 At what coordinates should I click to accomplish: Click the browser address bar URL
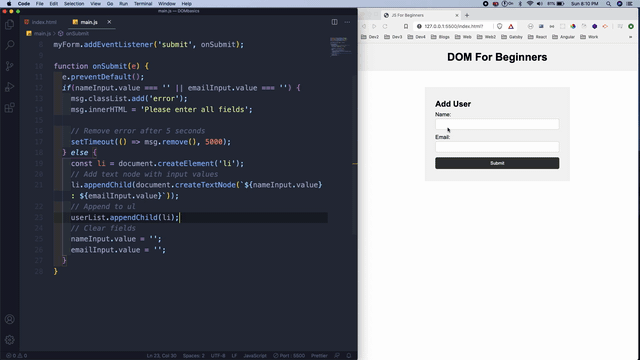[x=453, y=26]
